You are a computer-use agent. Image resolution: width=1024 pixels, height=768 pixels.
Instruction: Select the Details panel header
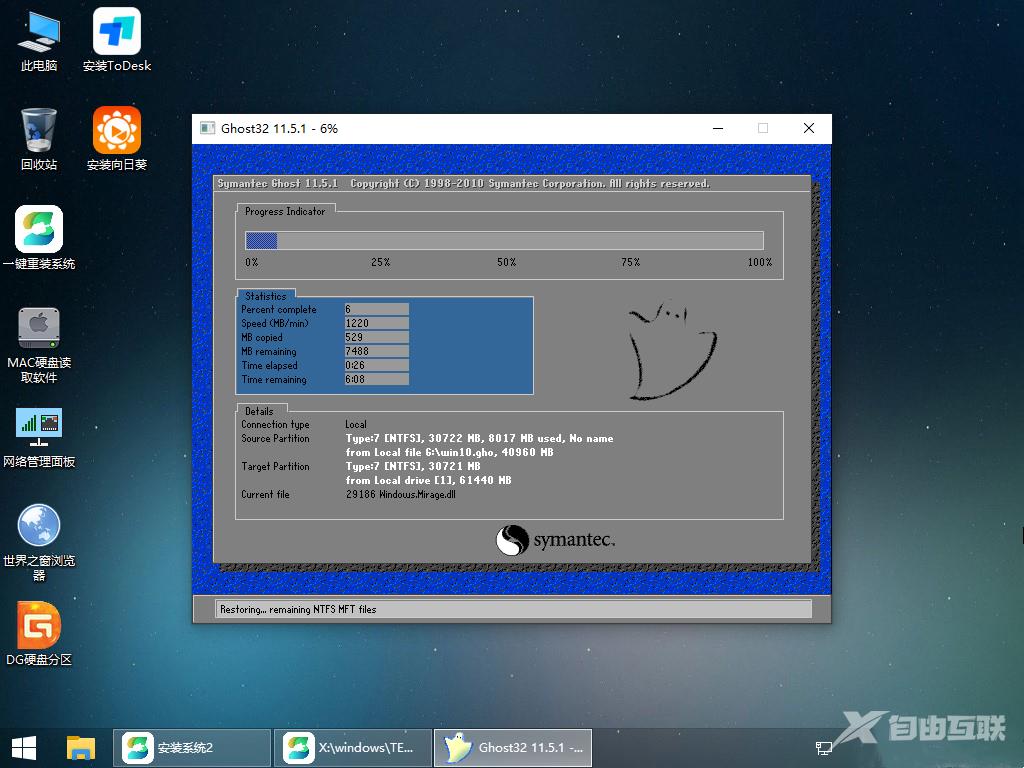click(259, 410)
